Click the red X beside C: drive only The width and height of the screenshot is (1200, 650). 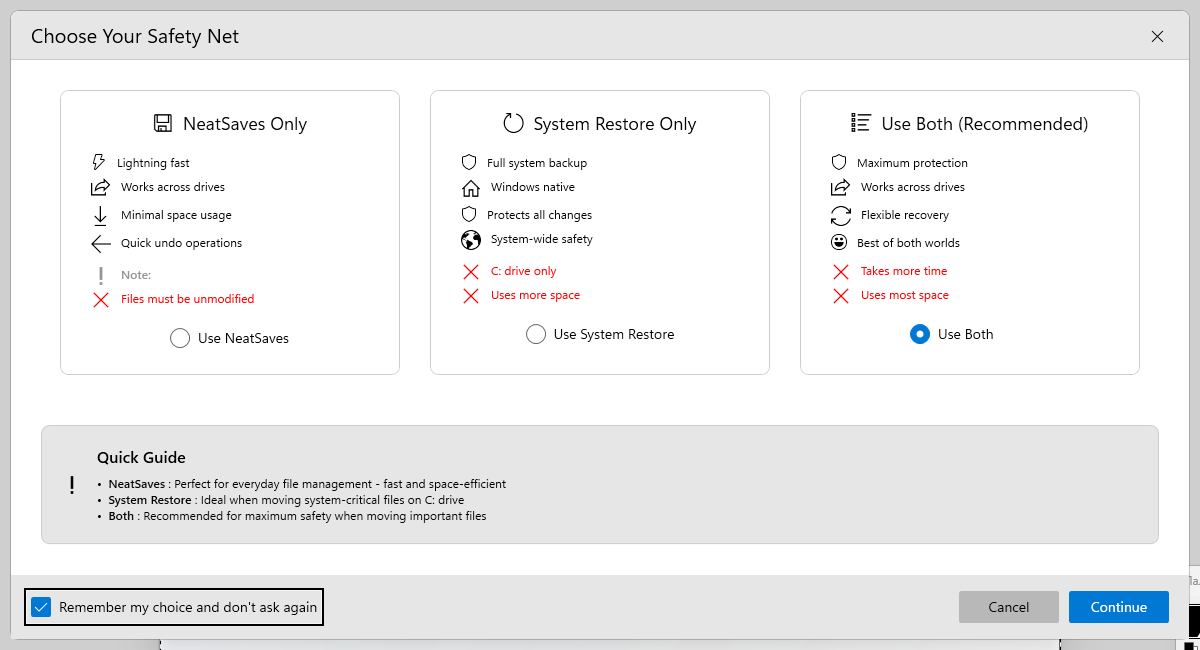[x=471, y=271]
